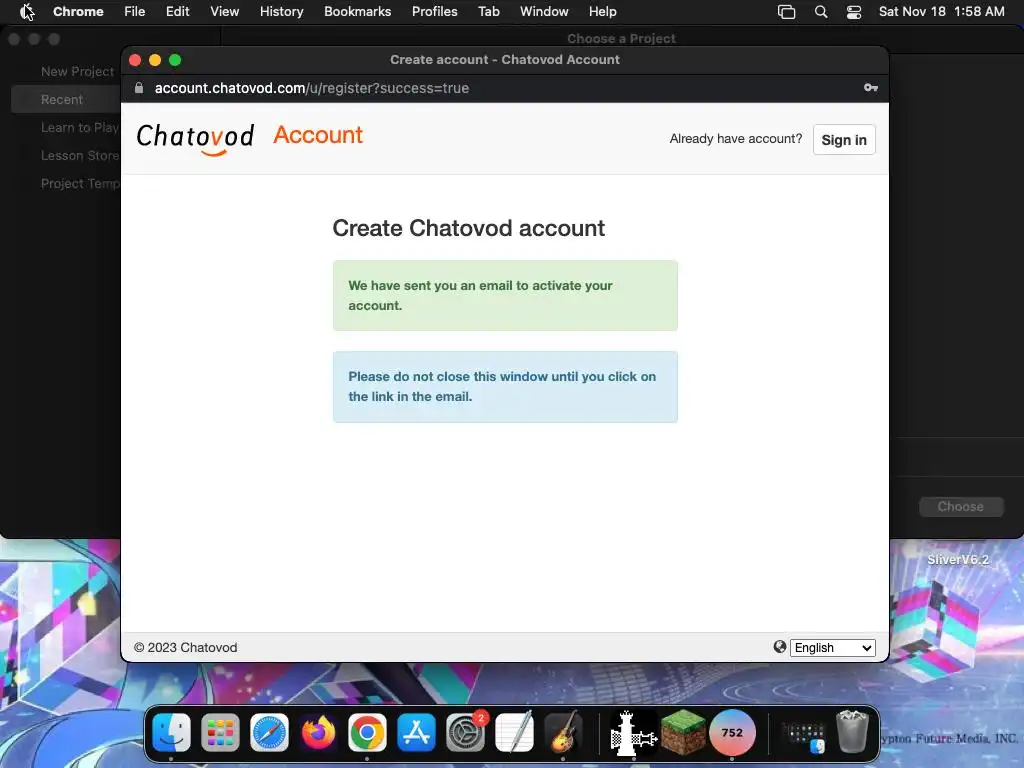Open the English language dropdown
1024x768 pixels.
[833, 647]
